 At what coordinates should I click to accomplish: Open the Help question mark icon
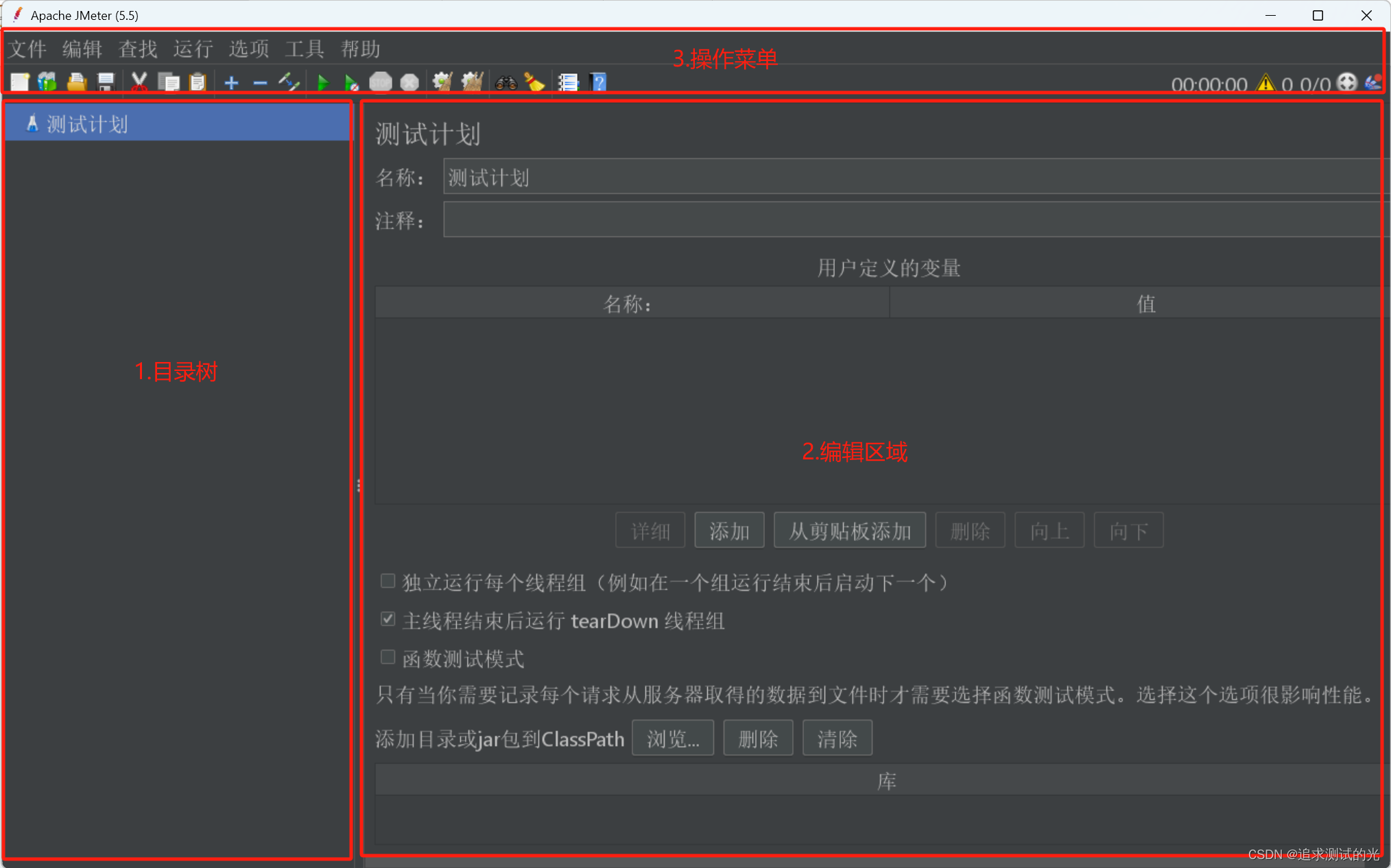tap(599, 82)
